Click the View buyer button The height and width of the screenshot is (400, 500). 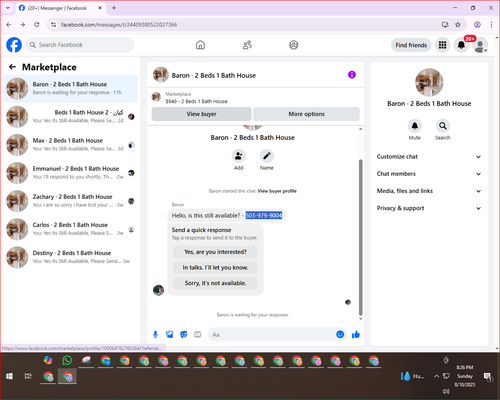(201, 114)
